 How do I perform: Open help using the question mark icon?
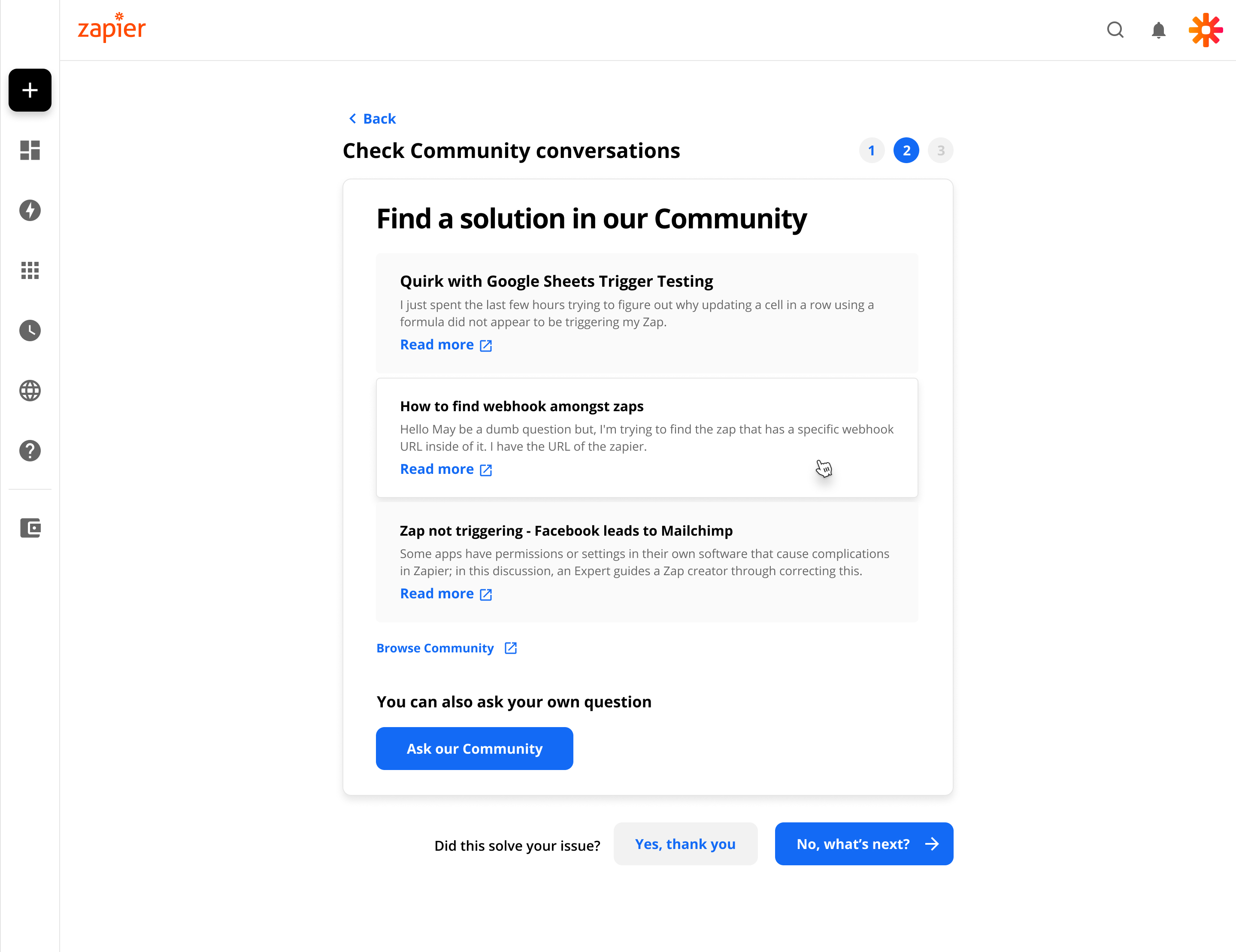point(30,451)
